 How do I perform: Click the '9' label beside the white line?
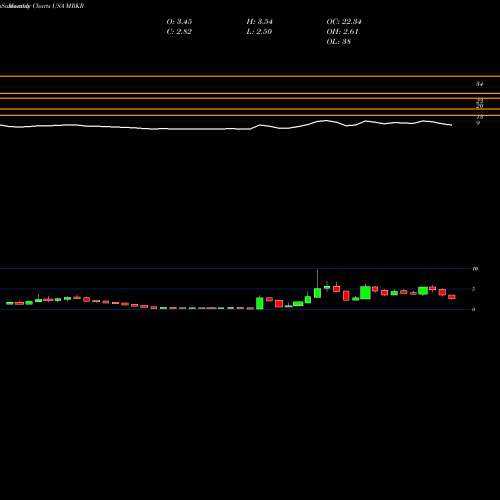[x=478, y=123]
